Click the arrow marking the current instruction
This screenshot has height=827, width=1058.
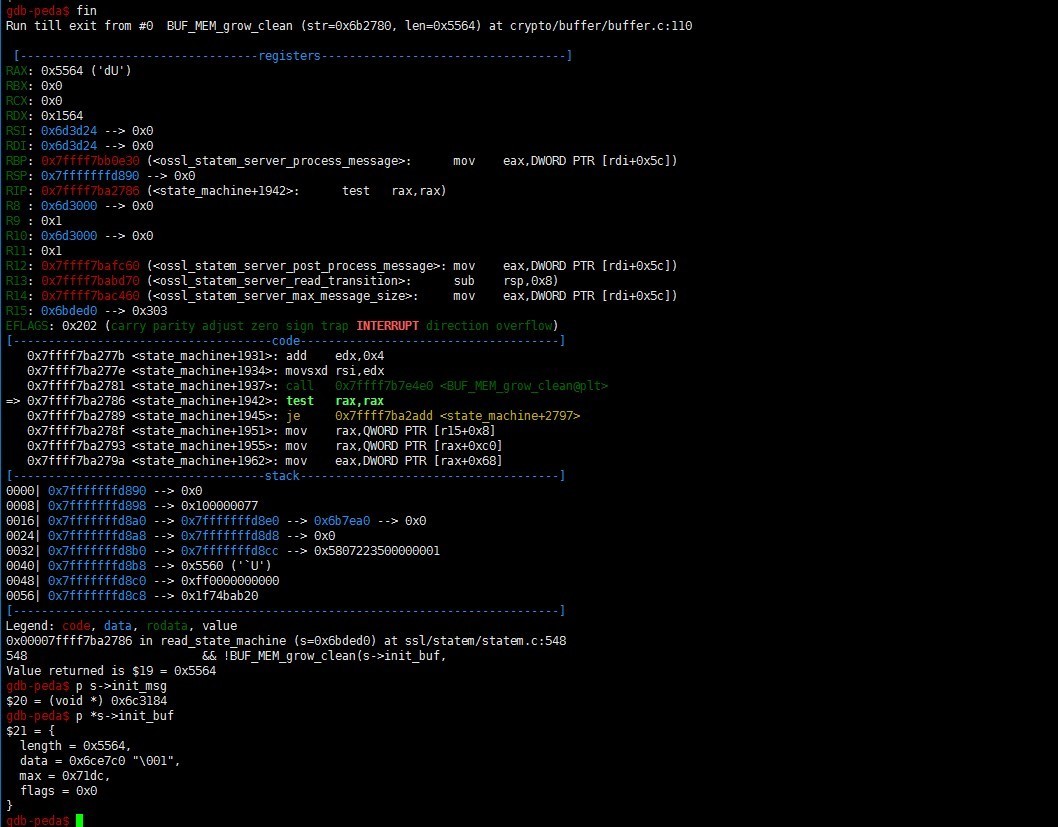[13, 400]
